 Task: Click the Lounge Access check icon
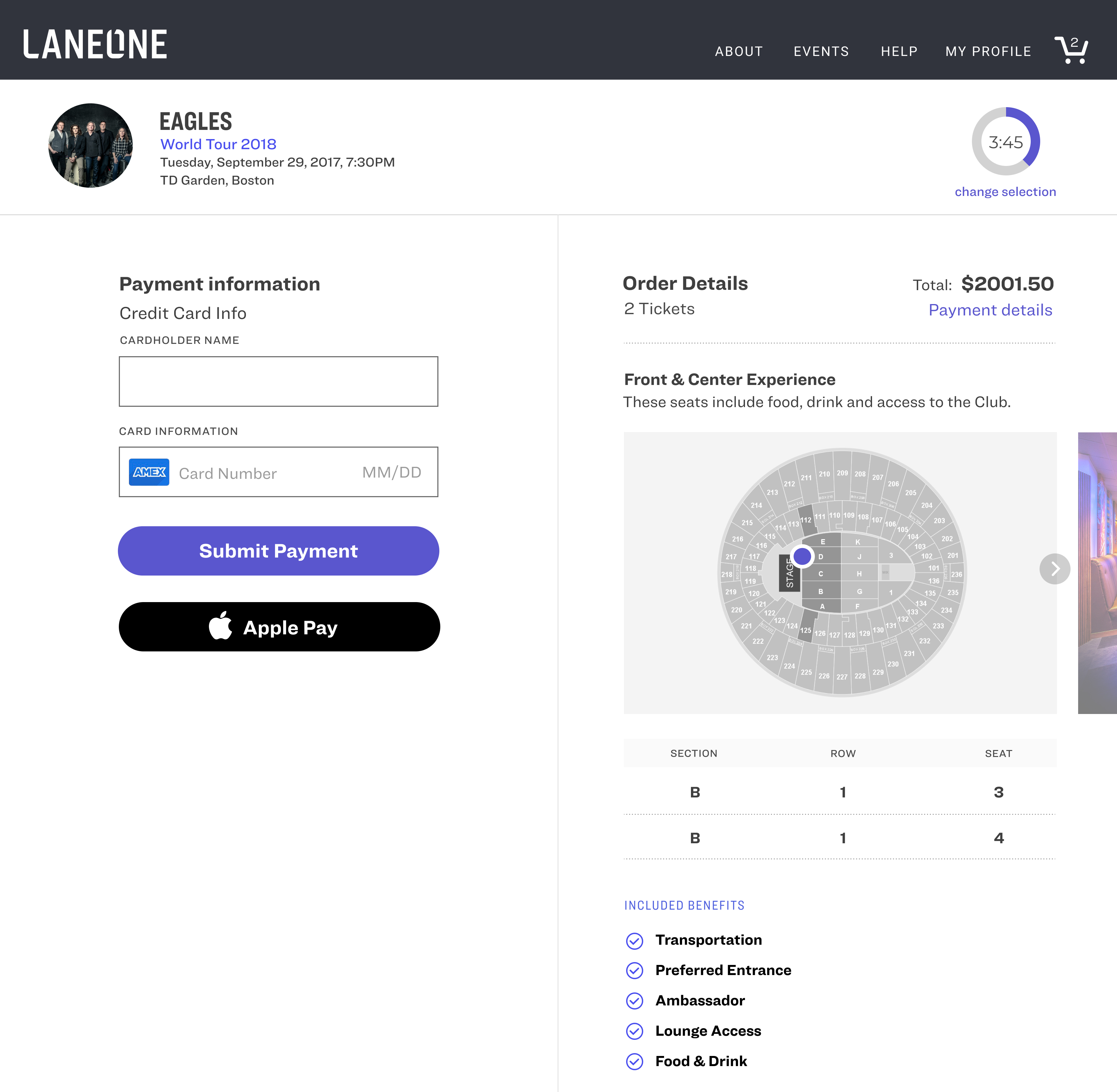(634, 1031)
